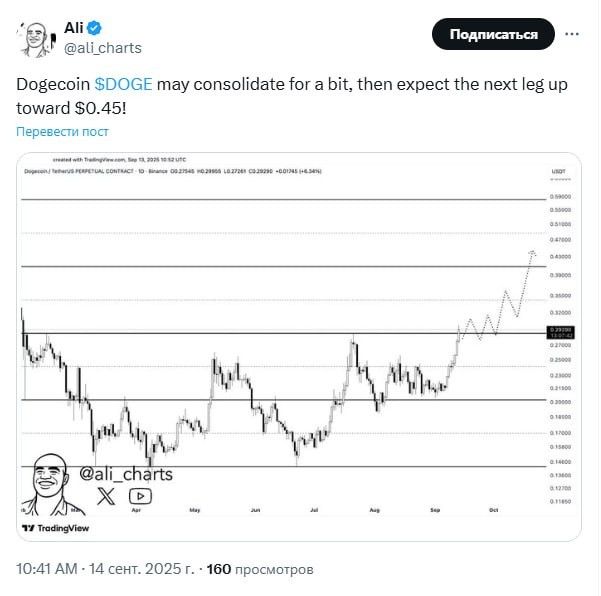Translate the post via Перевести пост
The height and width of the screenshot is (596, 601).
(x=62, y=131)
